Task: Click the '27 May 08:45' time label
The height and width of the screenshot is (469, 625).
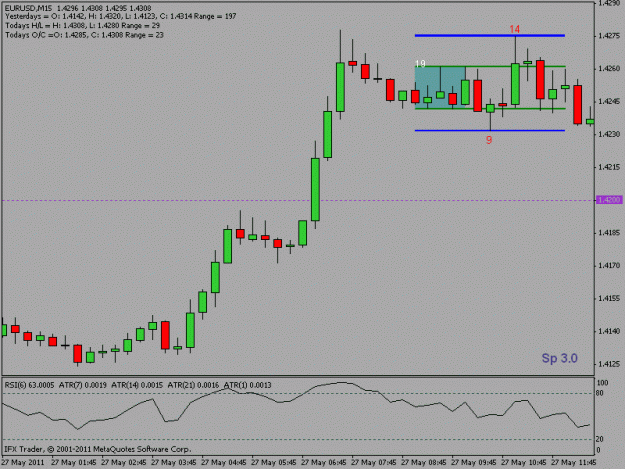Action: click(x=423, y=463)
